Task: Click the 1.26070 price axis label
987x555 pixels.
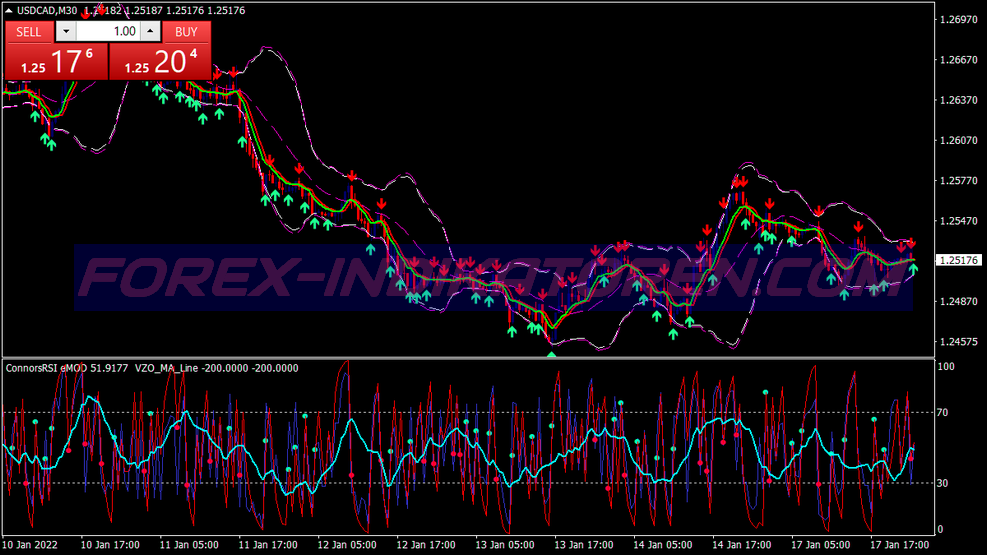Action: click(x=958, y=140)
